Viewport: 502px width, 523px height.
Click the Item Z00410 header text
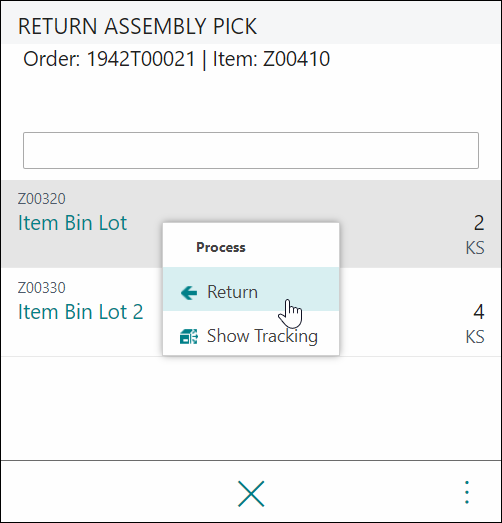[x=271, y=59]
